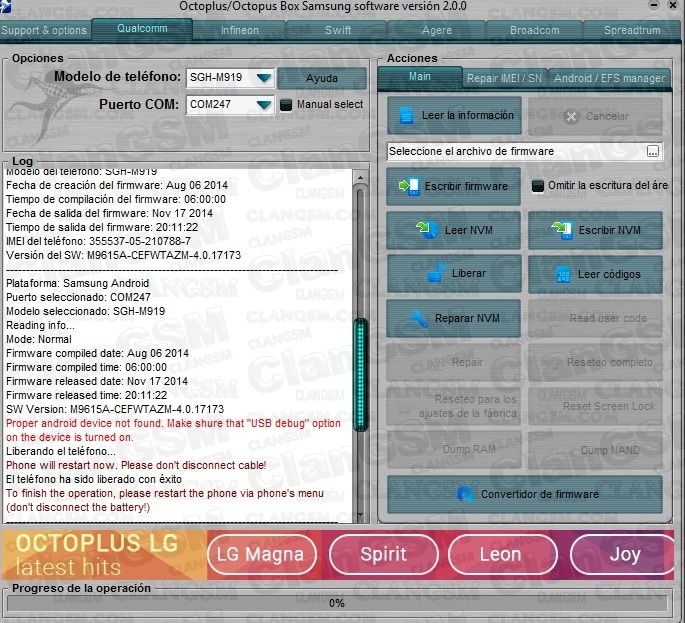Image resolution: width=685 pixels, height=623 pixels.
Task: Click the Ayuda button
Action: tap(322, 78)
